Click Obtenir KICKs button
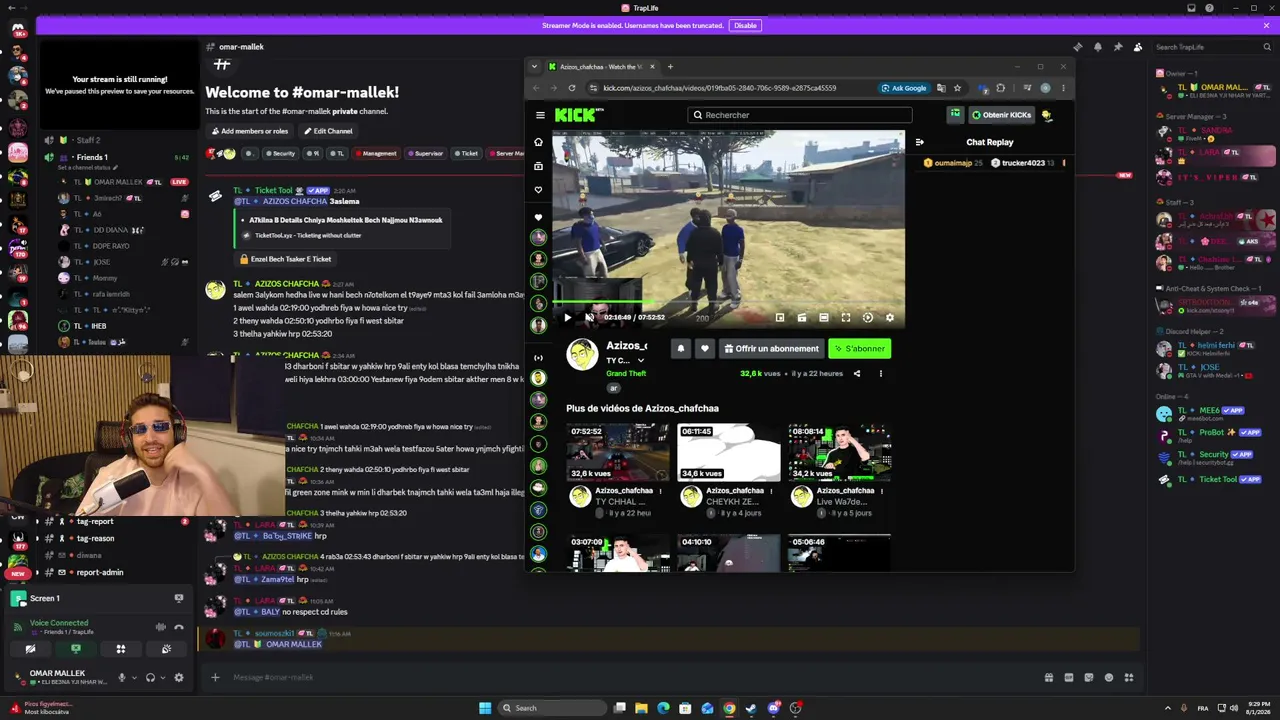The image size is (1280, 720). [1001, 115]
